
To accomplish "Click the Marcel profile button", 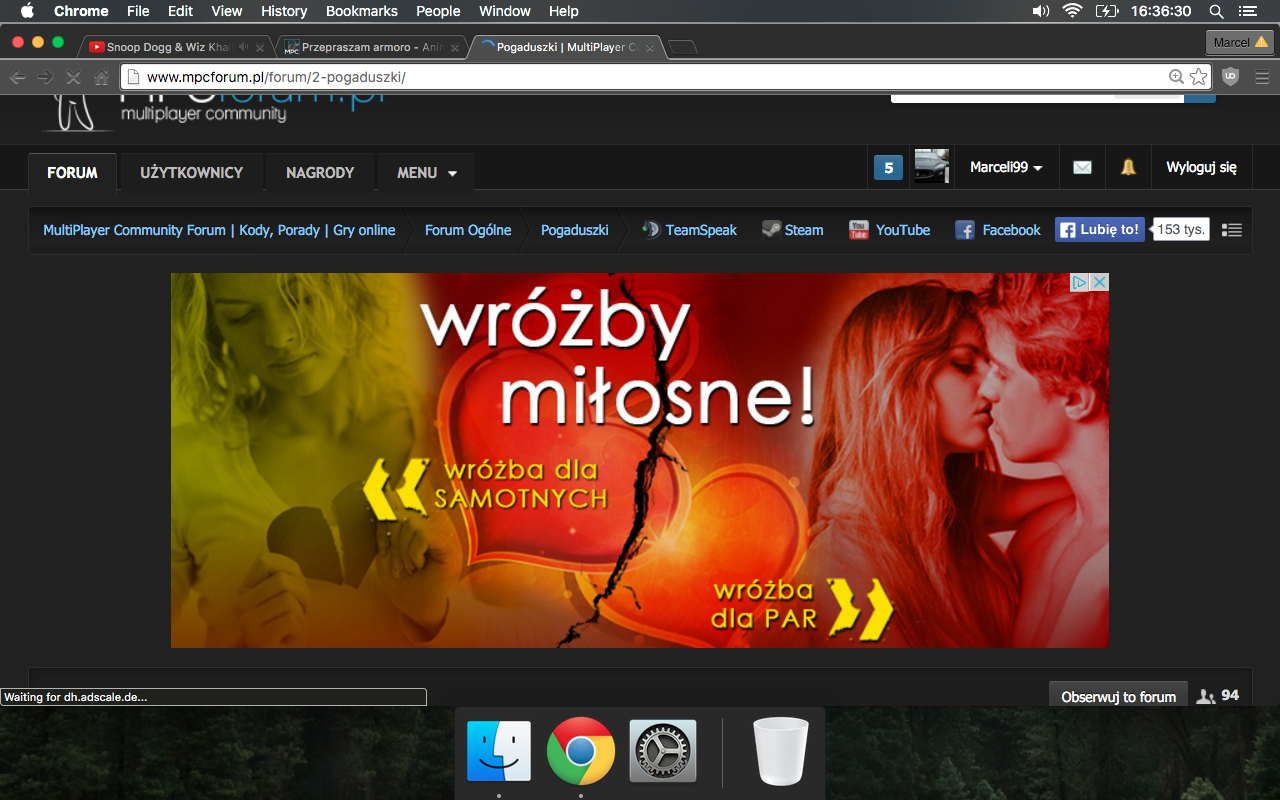I will click(x=1239, y=42).
